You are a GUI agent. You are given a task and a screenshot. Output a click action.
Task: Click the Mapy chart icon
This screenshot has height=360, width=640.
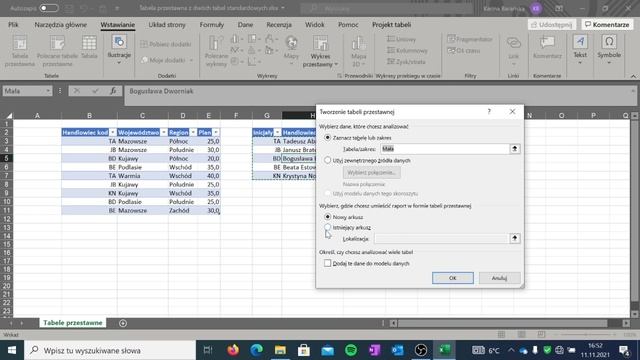click(x=291, y=50)
